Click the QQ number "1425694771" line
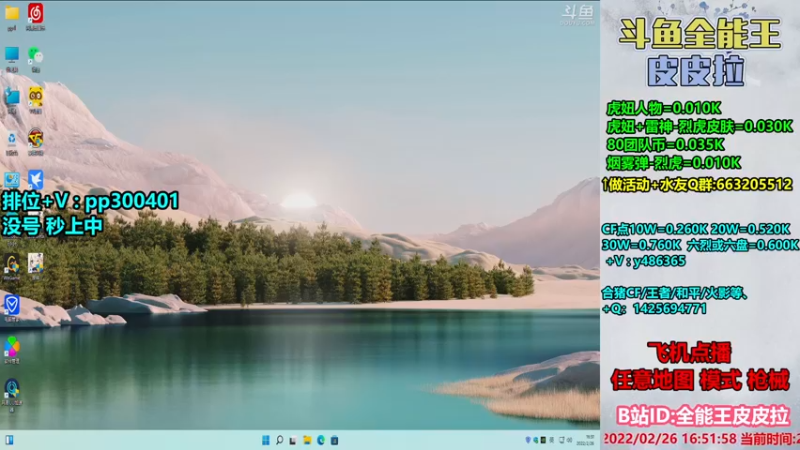 (655, 309)
